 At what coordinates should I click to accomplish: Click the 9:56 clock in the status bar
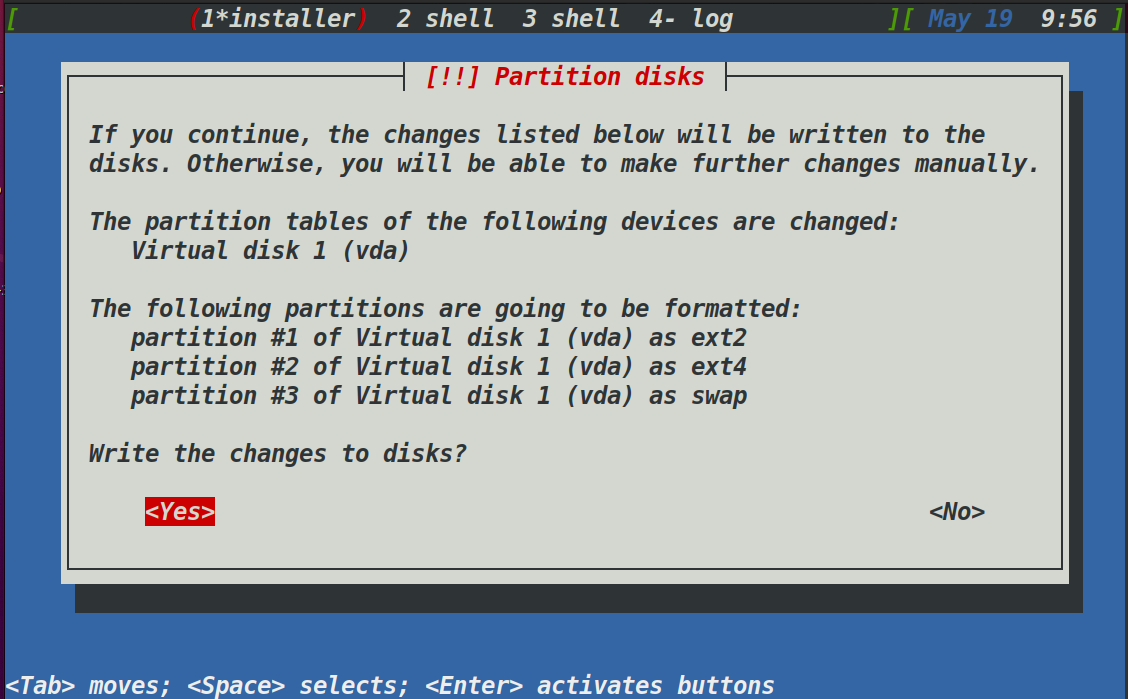coord(1069,18)
